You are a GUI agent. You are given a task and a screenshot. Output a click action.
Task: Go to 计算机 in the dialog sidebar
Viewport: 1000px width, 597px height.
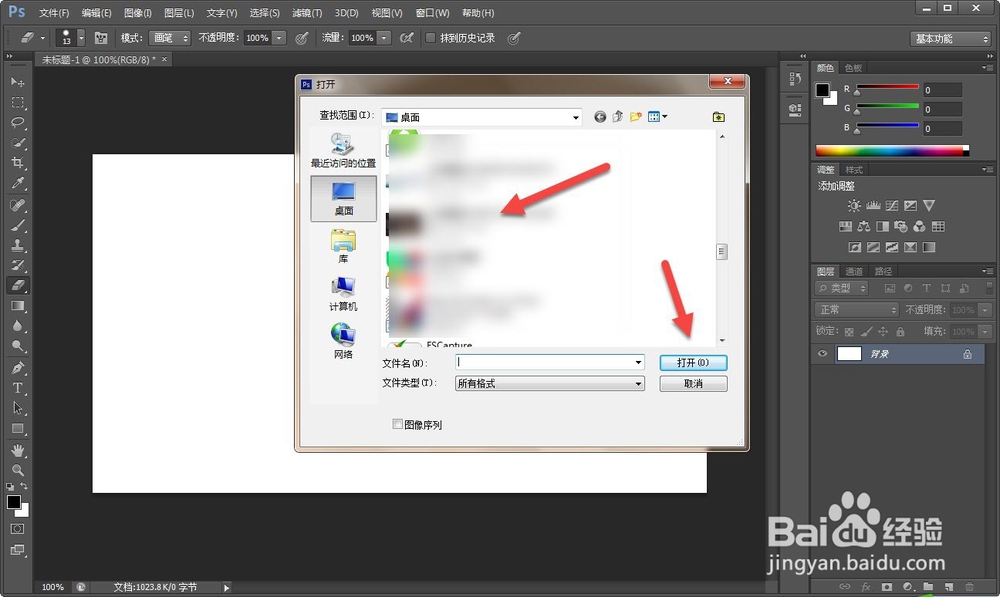(x=343, y=294)
